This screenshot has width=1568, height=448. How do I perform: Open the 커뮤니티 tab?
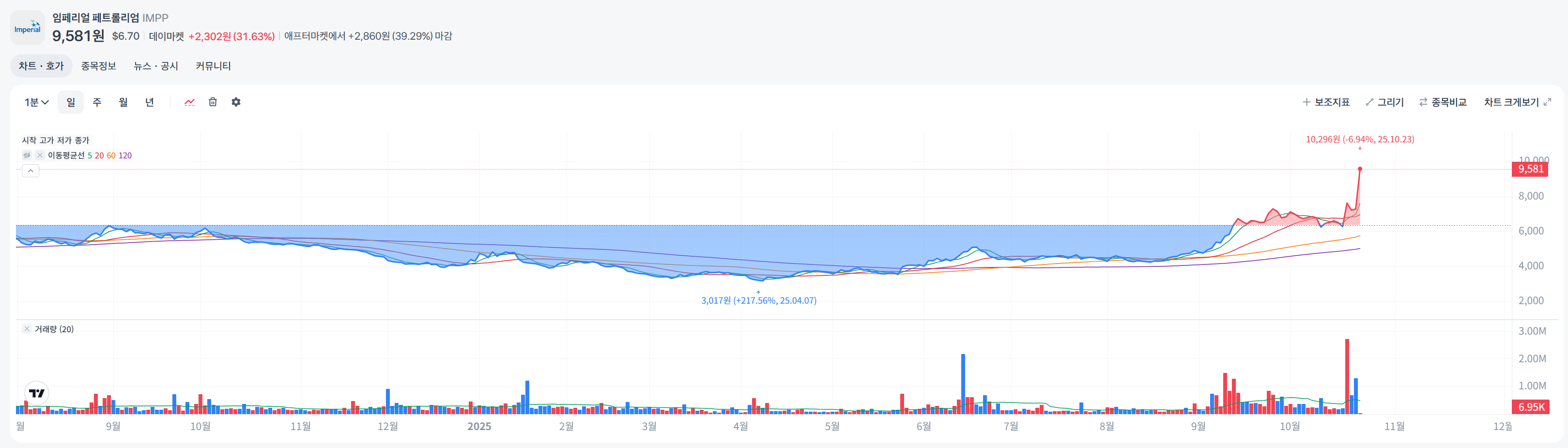coord(213,66)
